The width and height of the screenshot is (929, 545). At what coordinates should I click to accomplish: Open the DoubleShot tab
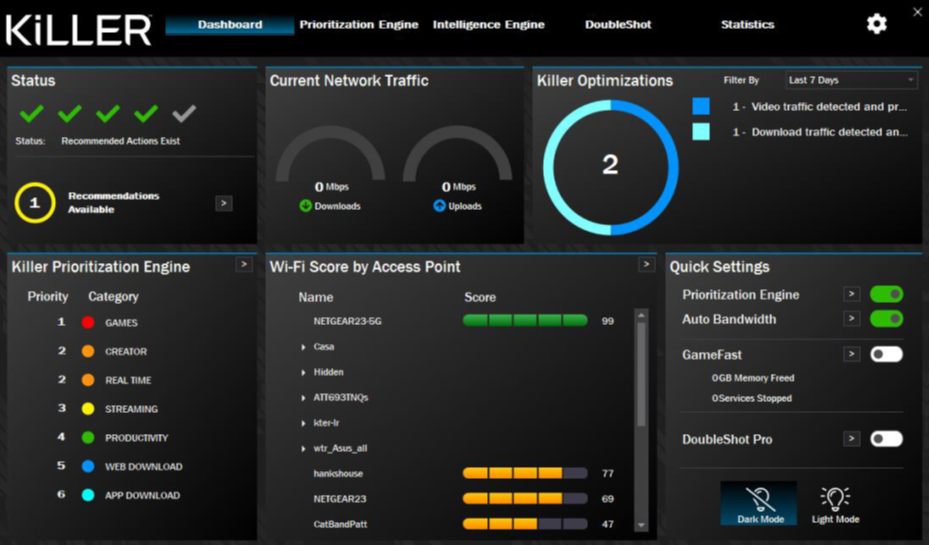[x=618, y=25]
